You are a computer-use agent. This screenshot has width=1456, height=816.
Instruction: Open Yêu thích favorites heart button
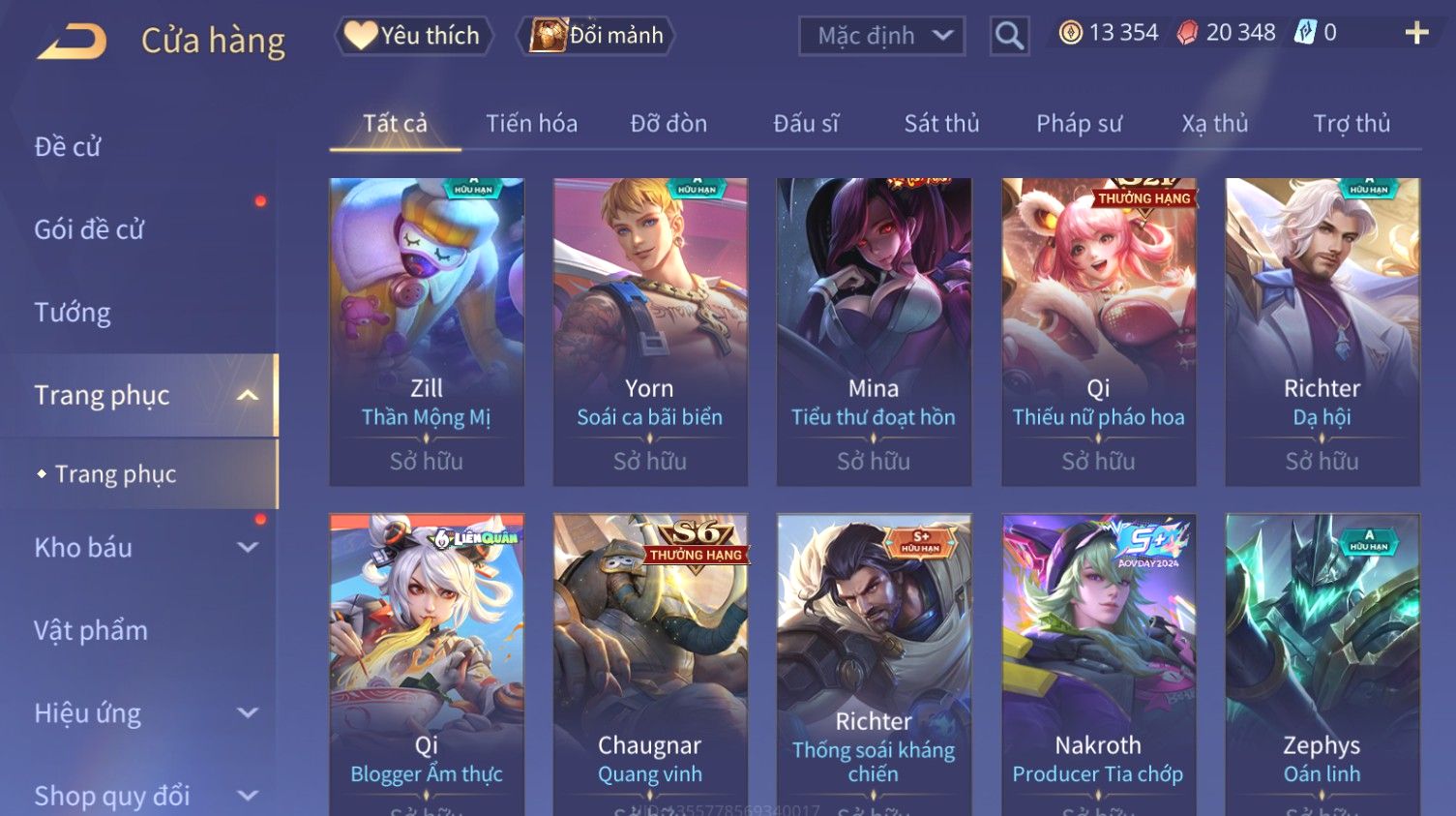coord(413,36)
